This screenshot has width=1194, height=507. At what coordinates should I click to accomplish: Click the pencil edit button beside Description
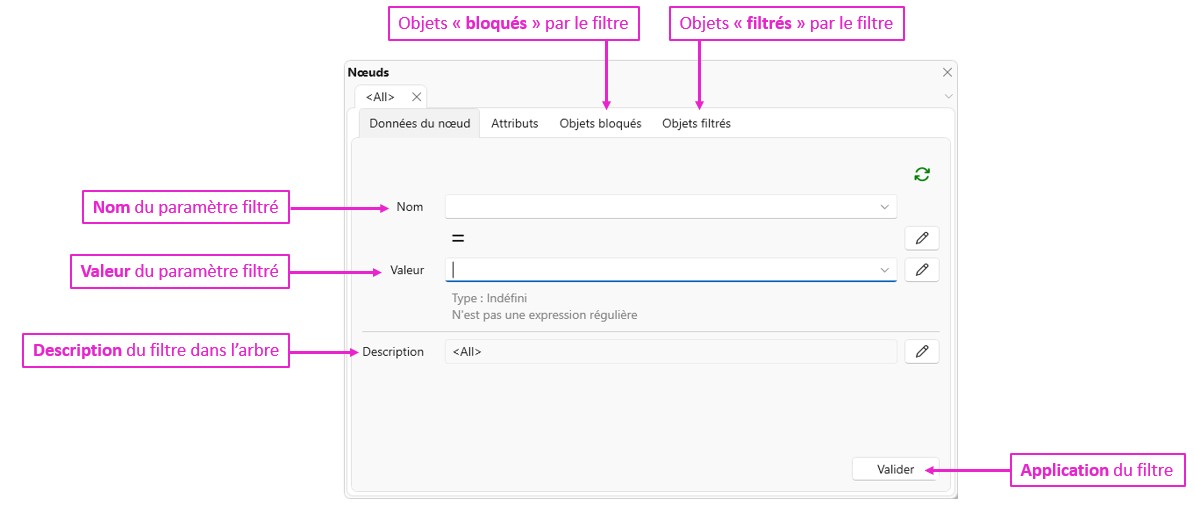(x=922, y=352)
